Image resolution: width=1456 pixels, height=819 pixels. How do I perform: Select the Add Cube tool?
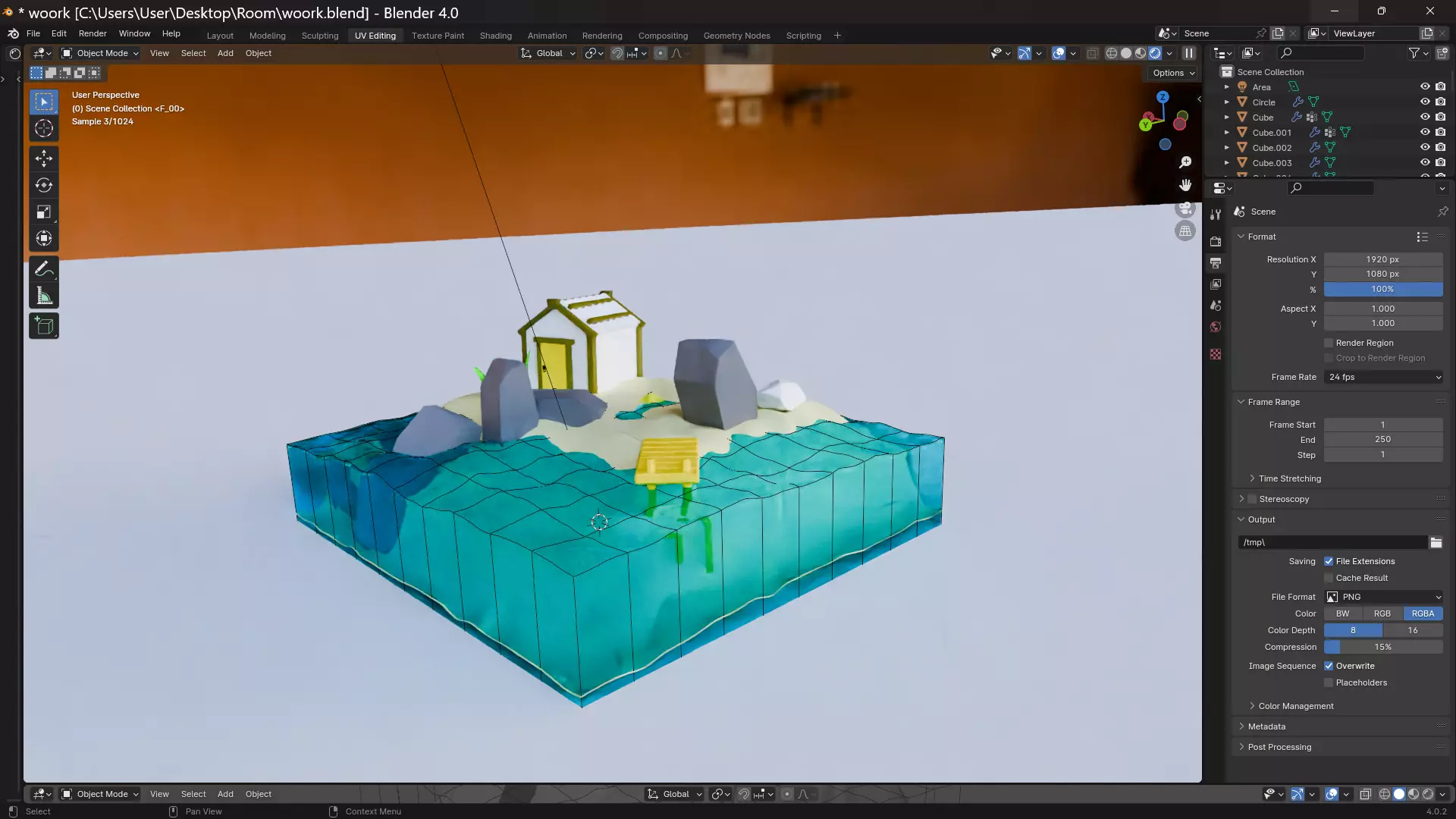click(x=44, y=326)
